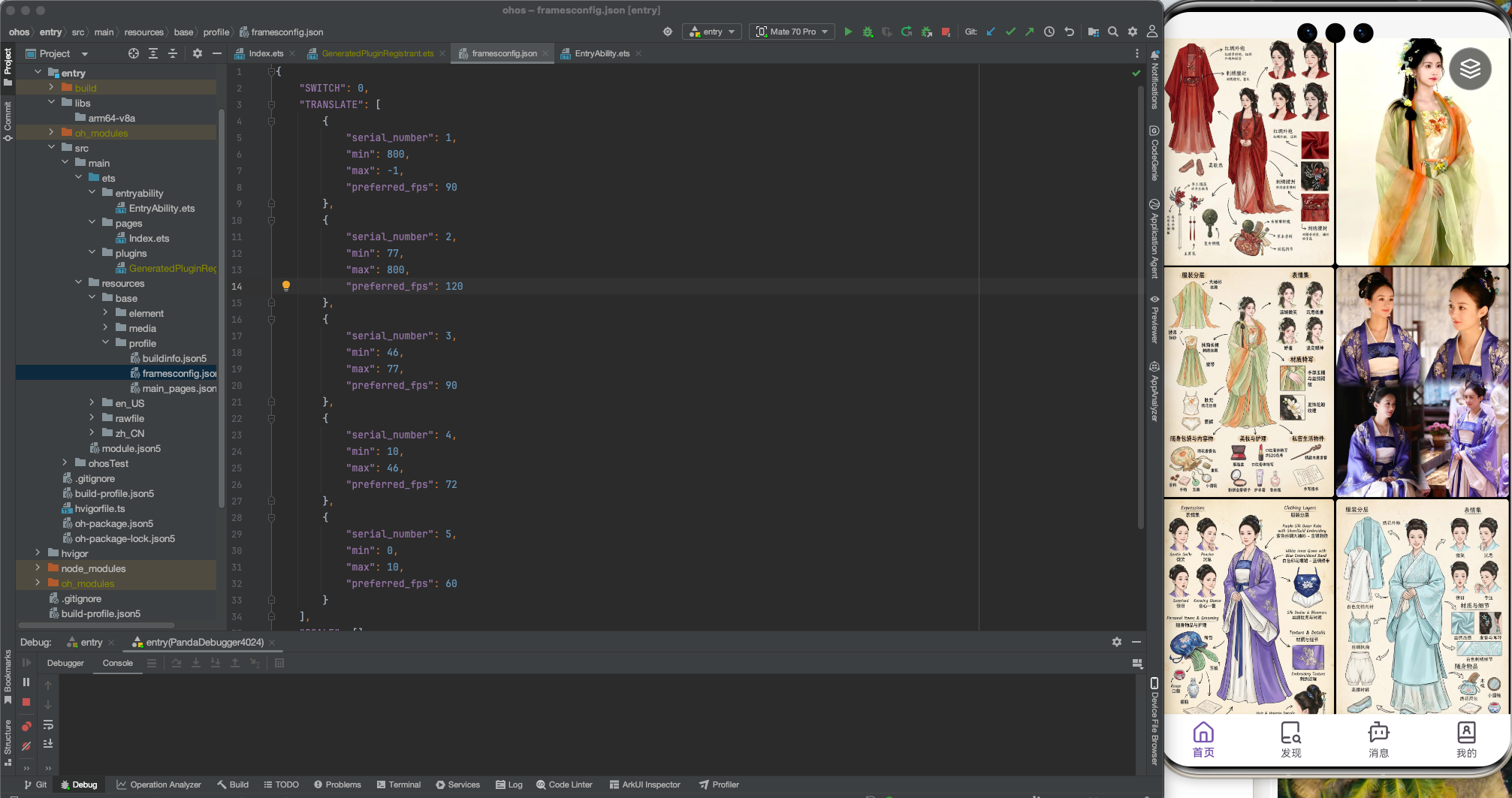Open Project panel options gear

pyautogui.click(x=198, y=53)
